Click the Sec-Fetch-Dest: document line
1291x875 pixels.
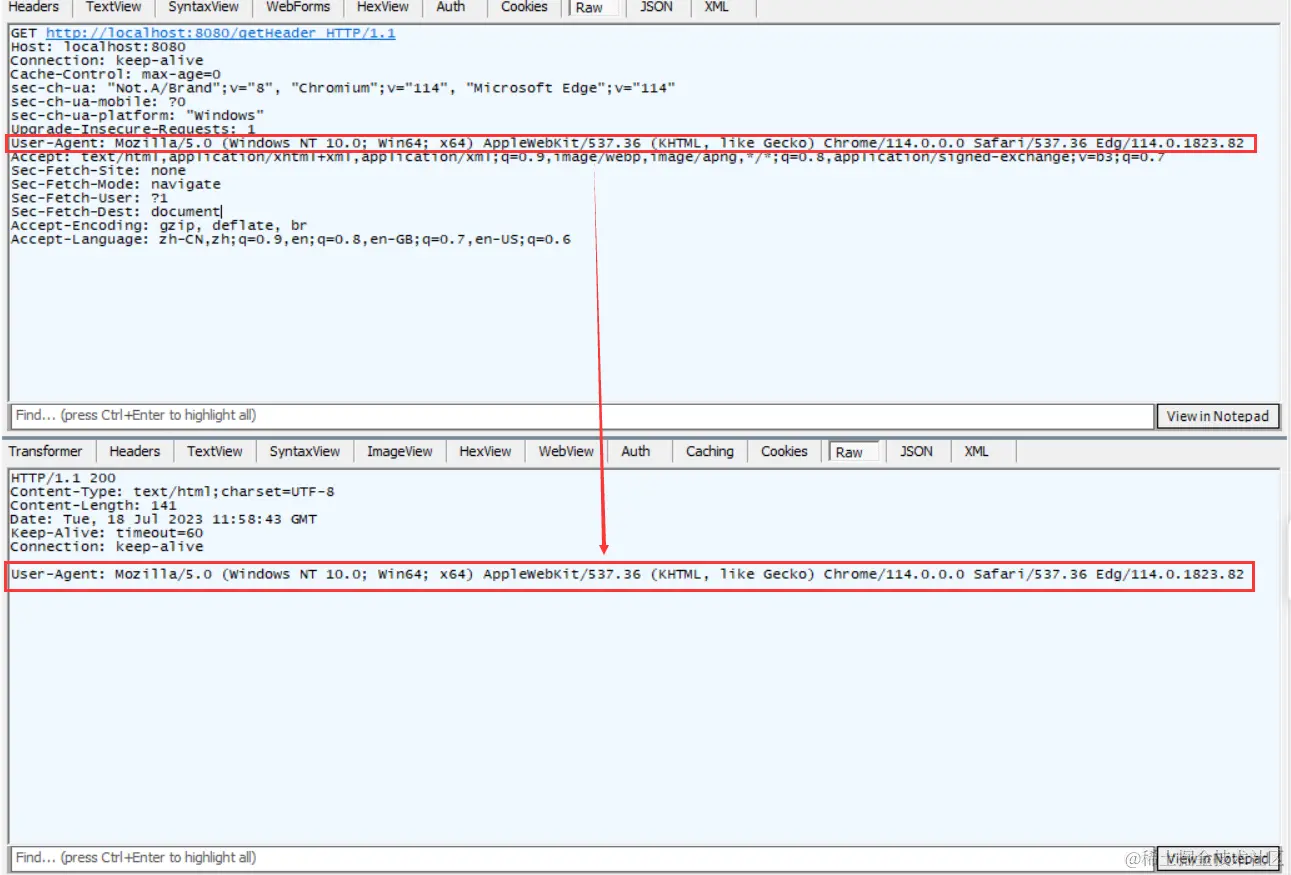click(x=115, y=212)
